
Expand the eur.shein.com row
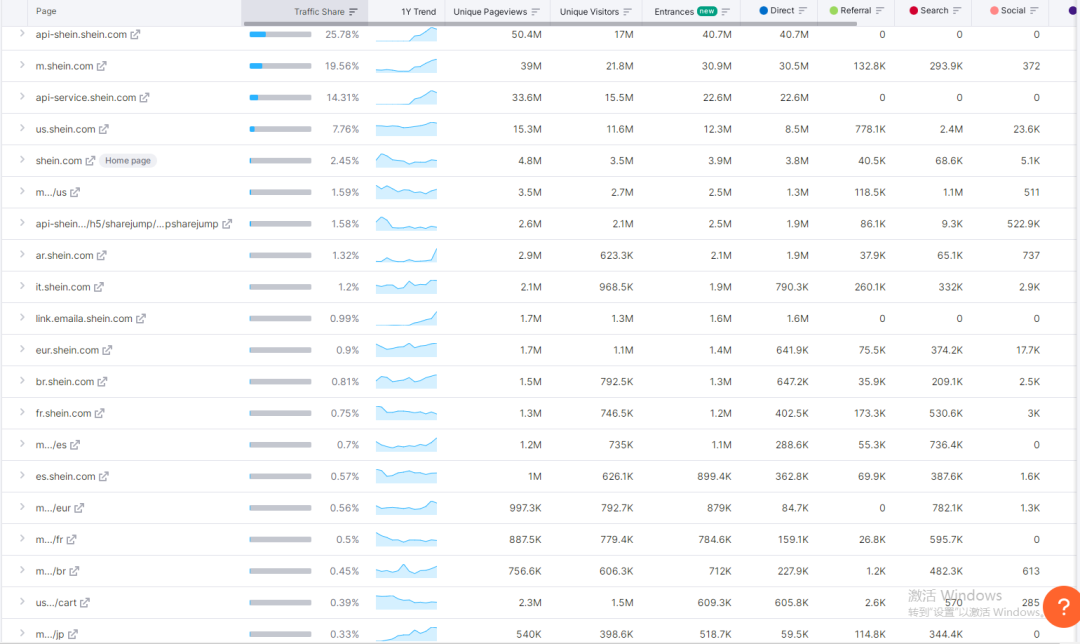pyautogui.click(x=22, y=349)
